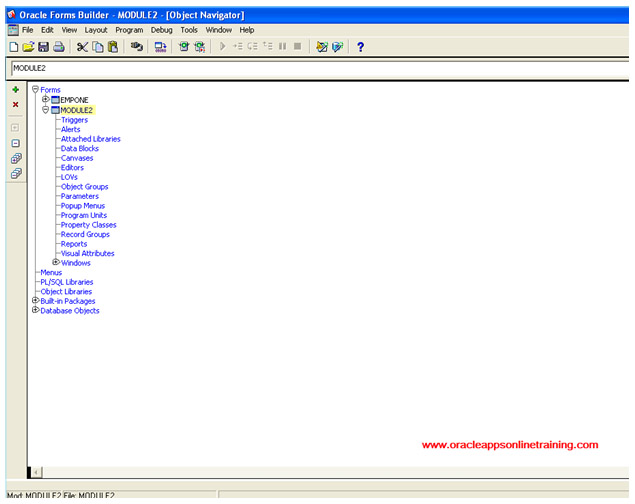
Task: Click the New form document icon
Action: 13,47
